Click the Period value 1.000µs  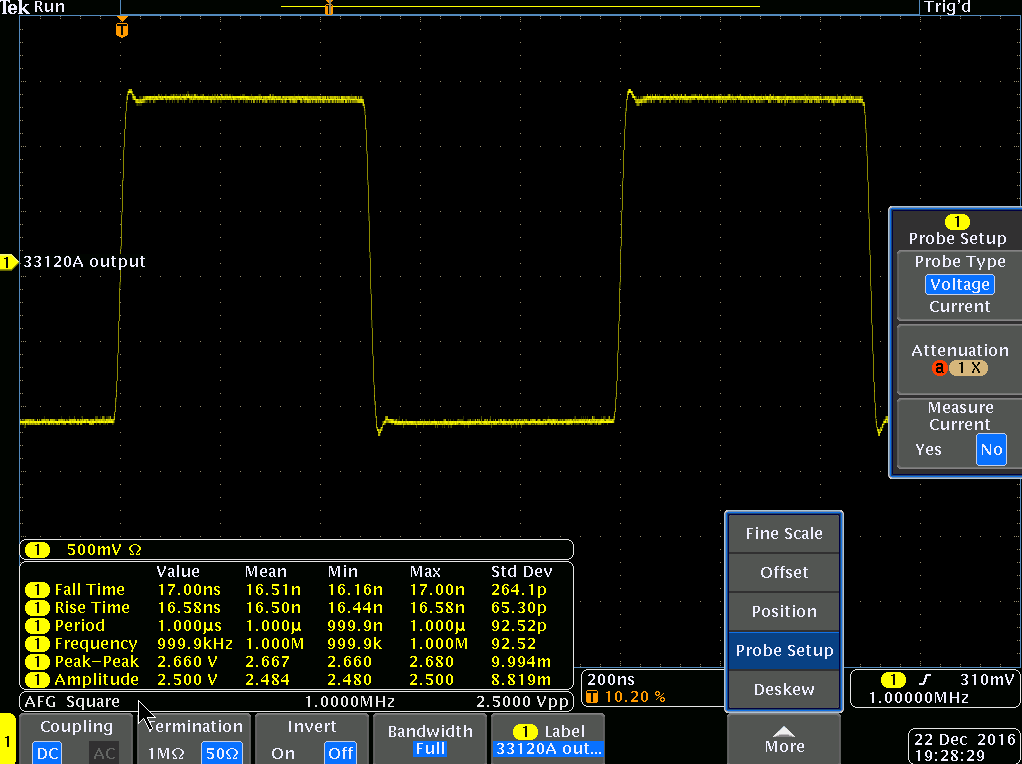coord(189,626)
